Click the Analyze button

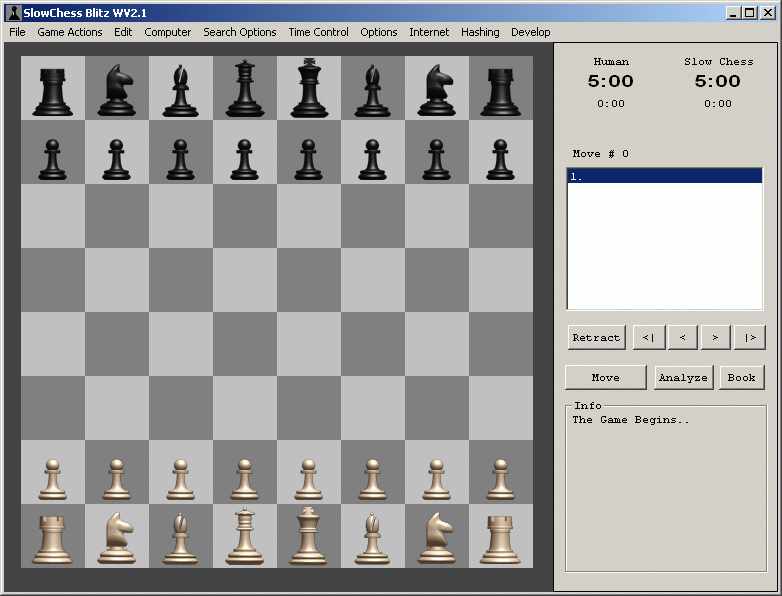pos(684,377)
